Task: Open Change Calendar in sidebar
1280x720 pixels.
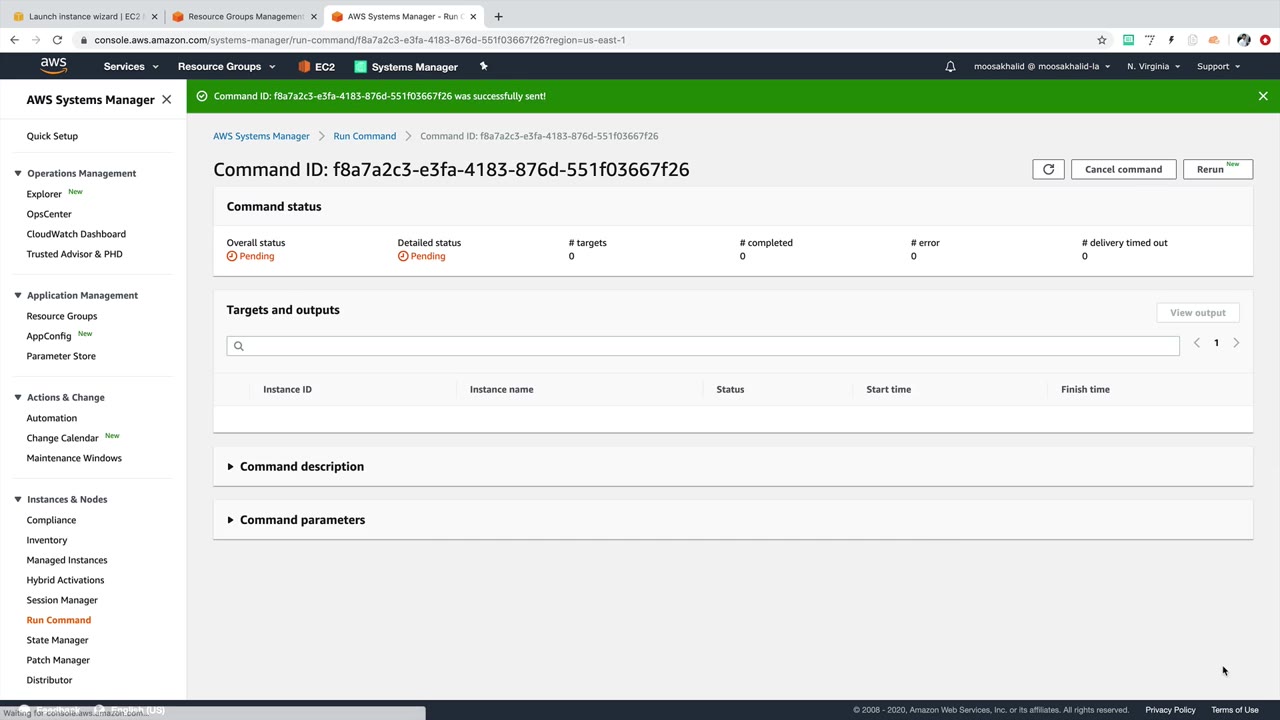Action: (63, 438)
